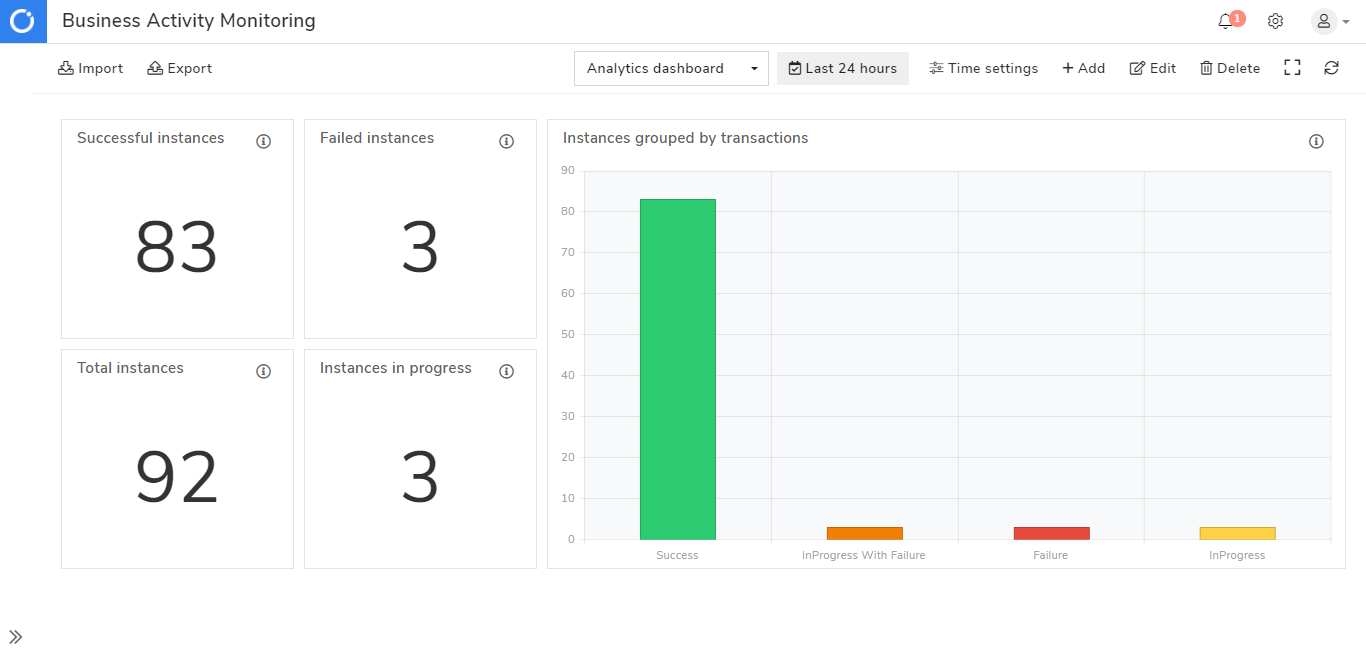Open the user profile dropdown menu
This screenshot has width=1366, height=654.
(1330, 21)
